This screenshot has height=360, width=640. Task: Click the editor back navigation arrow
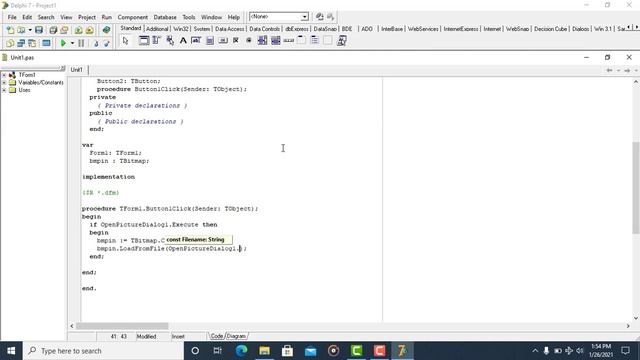tap(609, 70)
